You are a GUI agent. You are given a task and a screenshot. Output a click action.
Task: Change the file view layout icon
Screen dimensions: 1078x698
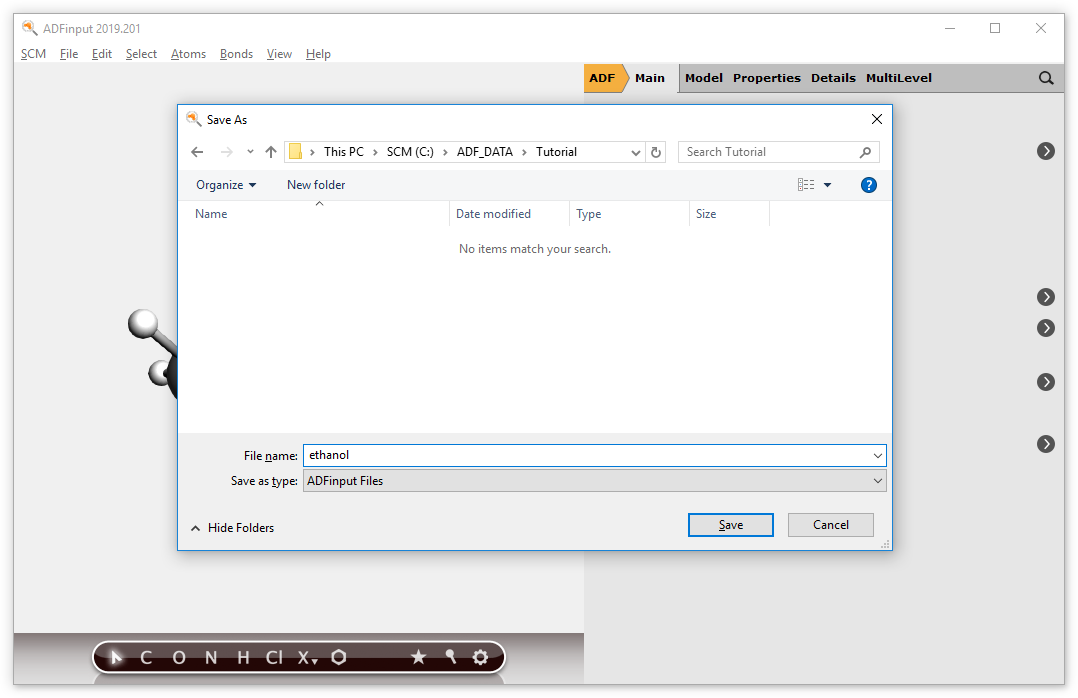[806, 185]
